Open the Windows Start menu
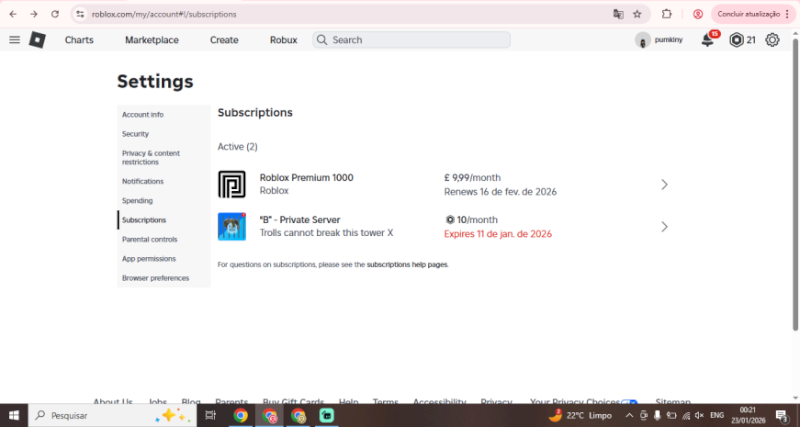The height and width of the screenshot is (427, 800). pyautogui.click(x=14, y=415)
